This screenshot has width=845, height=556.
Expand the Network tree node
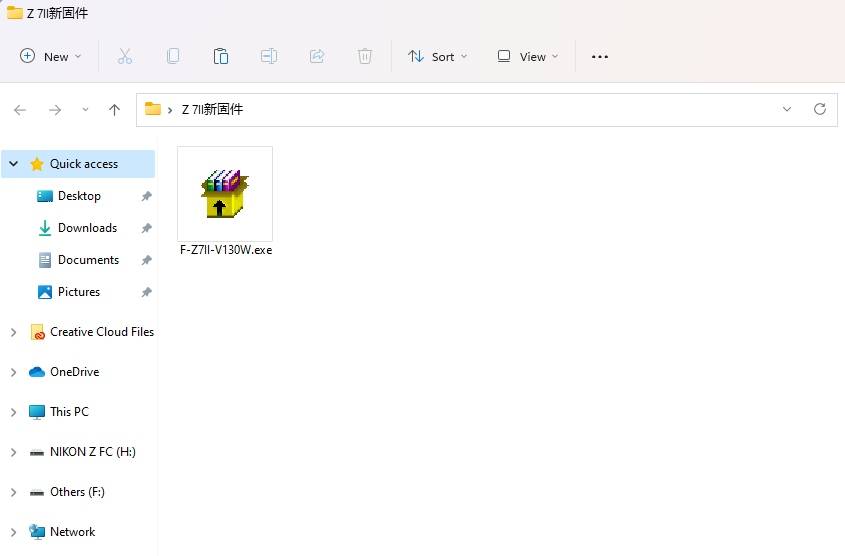[13, 532]
